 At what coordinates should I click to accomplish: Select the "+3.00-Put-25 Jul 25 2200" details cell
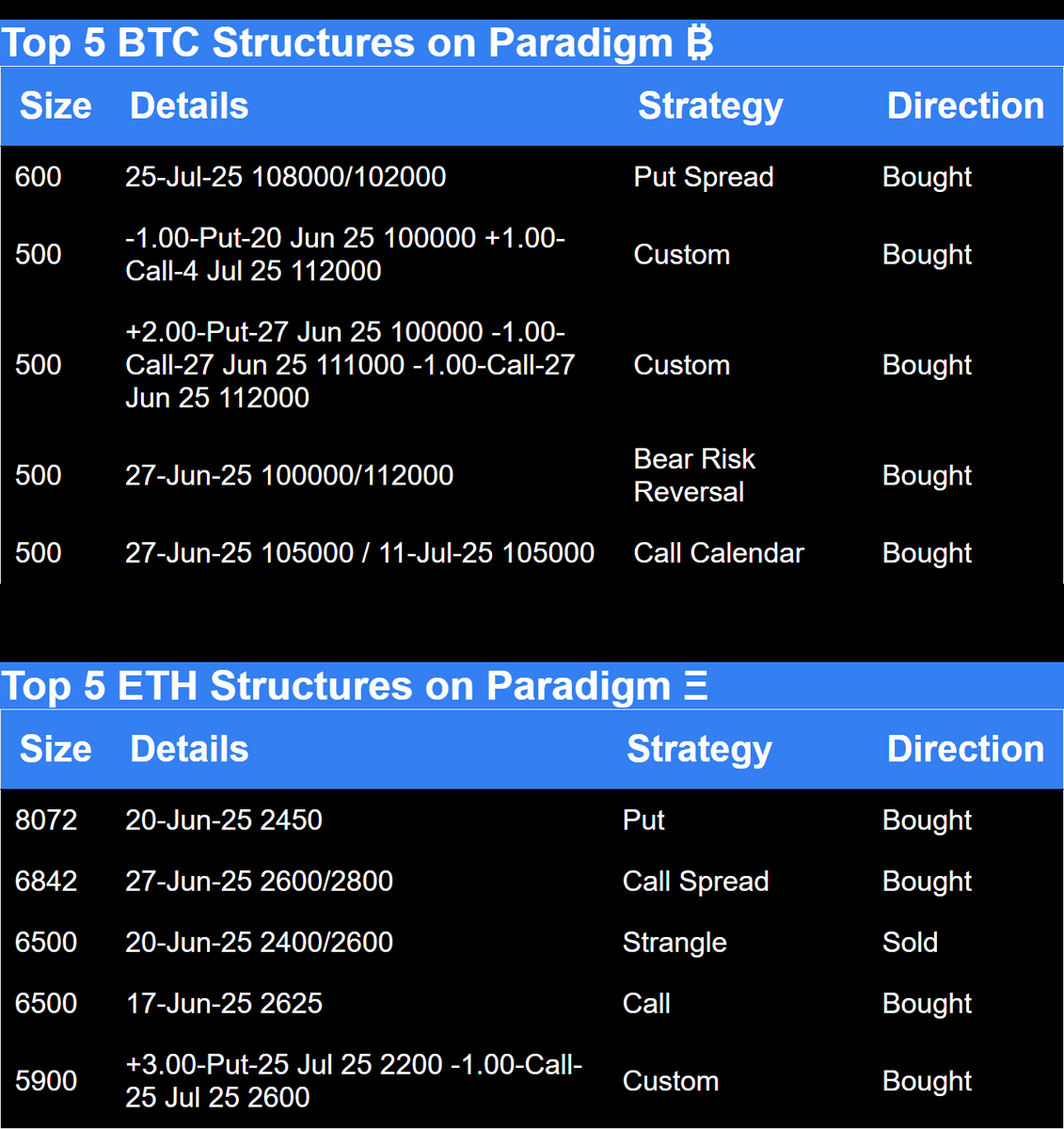tap(354, 1081)
